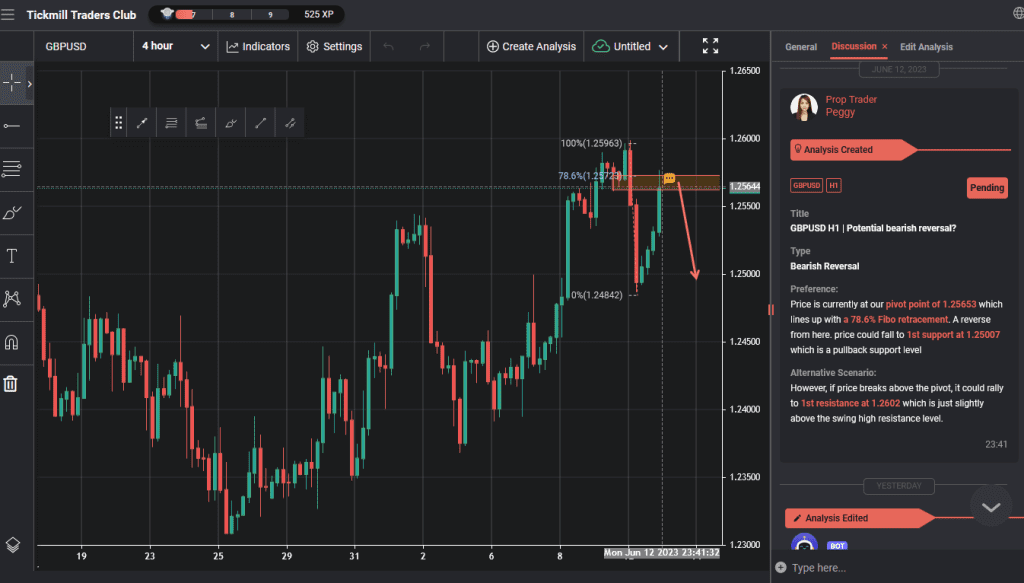Toggle the object tree layers icon
The height and width of the screenshot is (583, 1024).
(x=14, y=545)
